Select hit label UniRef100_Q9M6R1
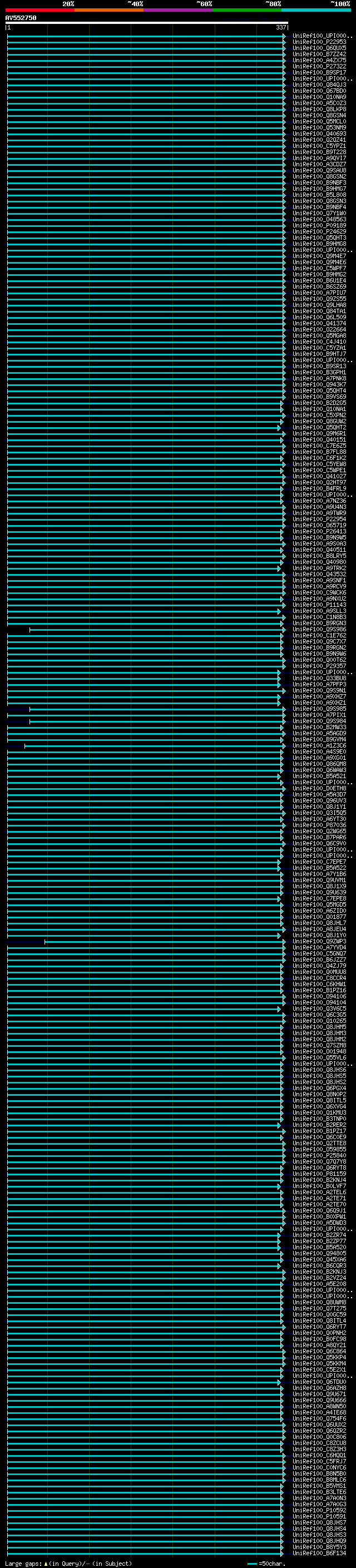Screen dimensions: 356x1568 [319, 433]
